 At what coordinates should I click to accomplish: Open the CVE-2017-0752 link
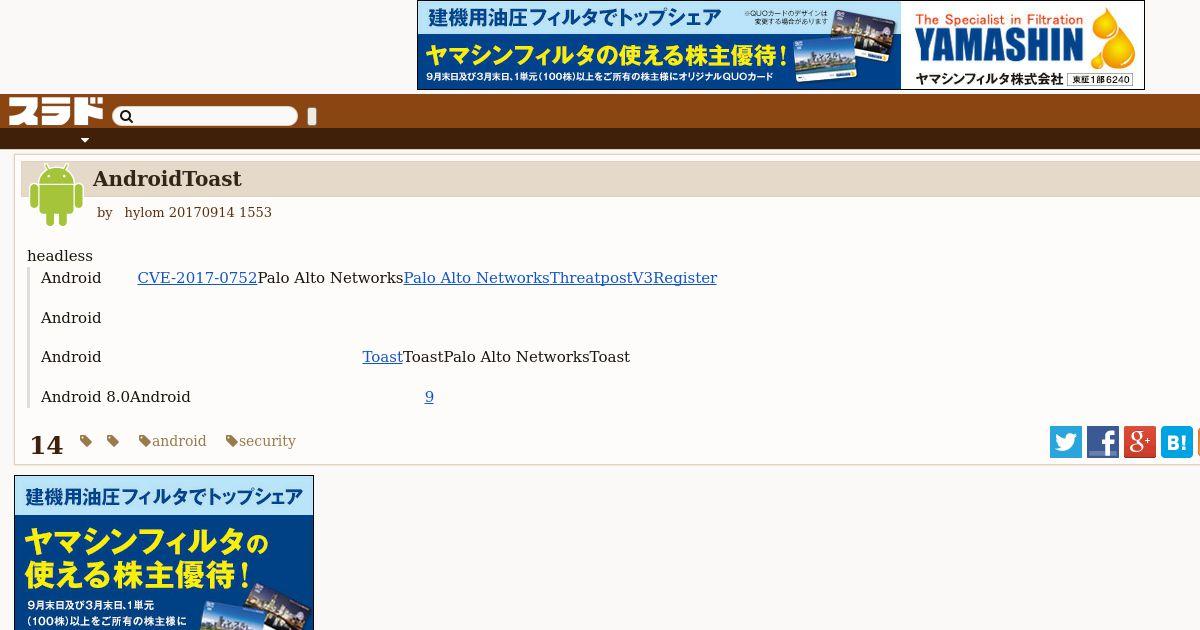(x=197, y=278)
